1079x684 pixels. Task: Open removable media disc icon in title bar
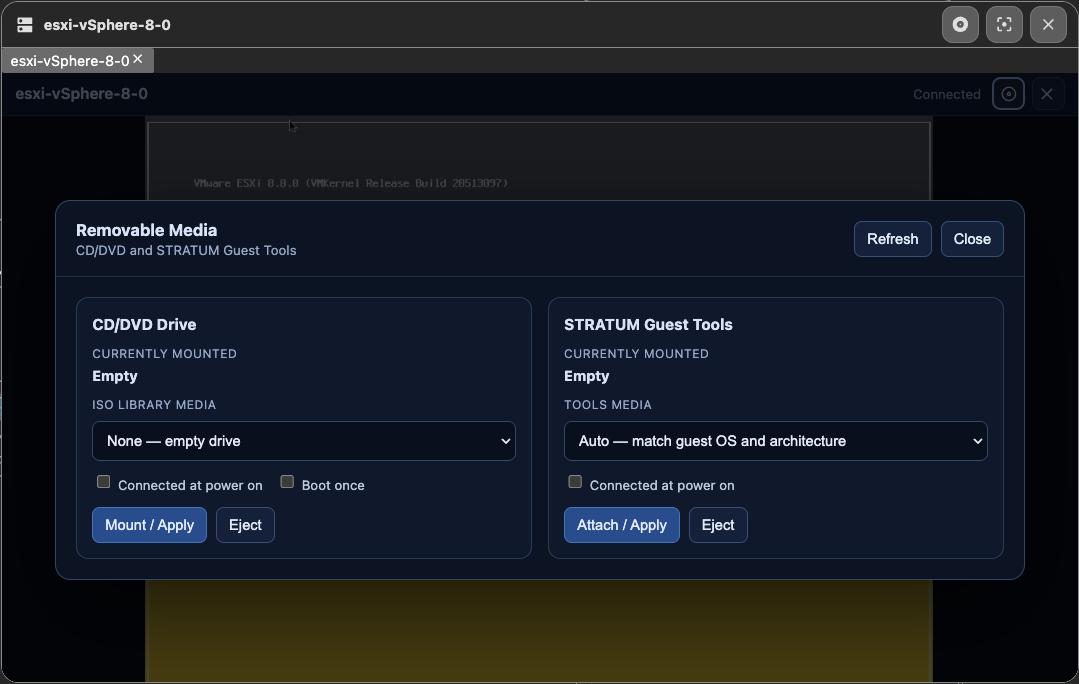coord(960,25)
